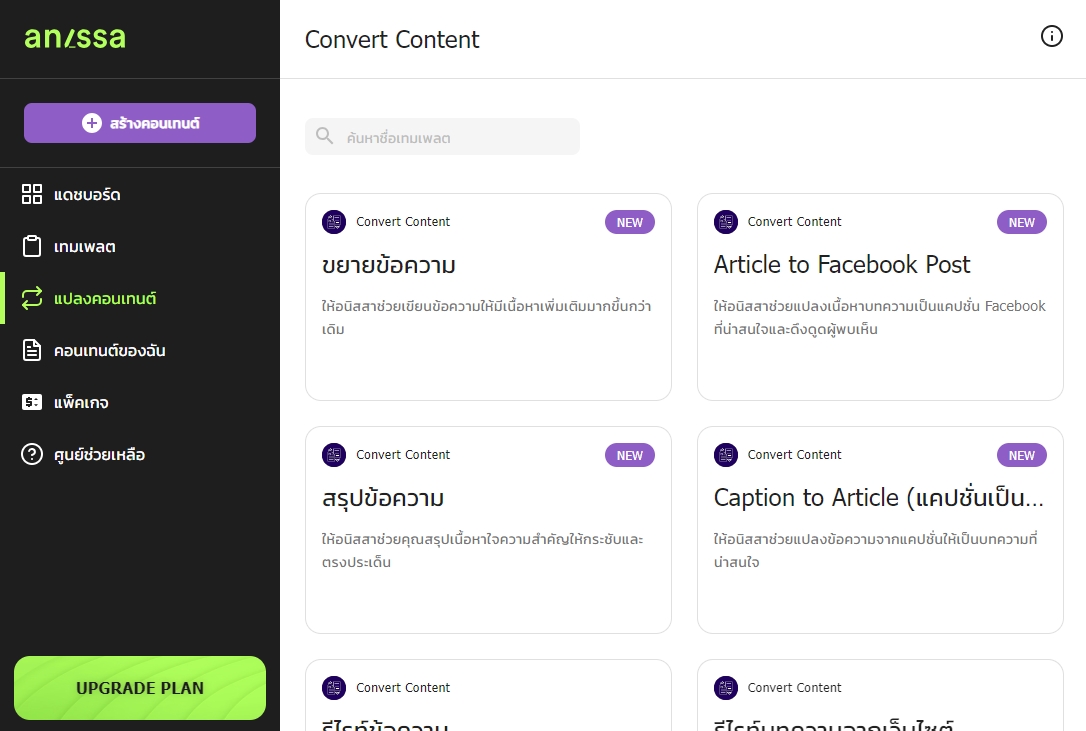Open the แพ็คเกจ menu item
This screenshot has height=731, width=1086.
[140, 402]
